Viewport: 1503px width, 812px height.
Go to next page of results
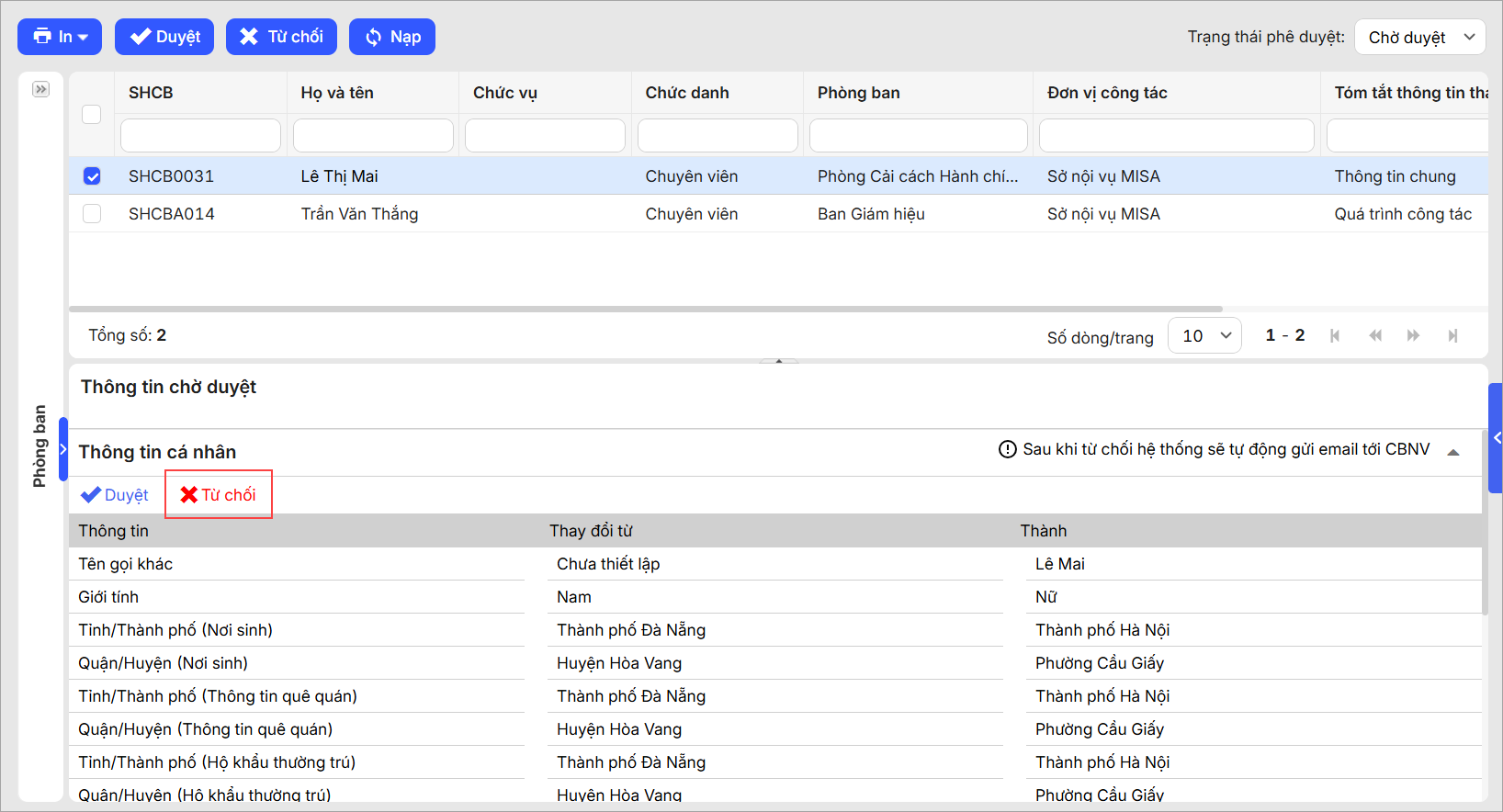tap(1413, 336)
